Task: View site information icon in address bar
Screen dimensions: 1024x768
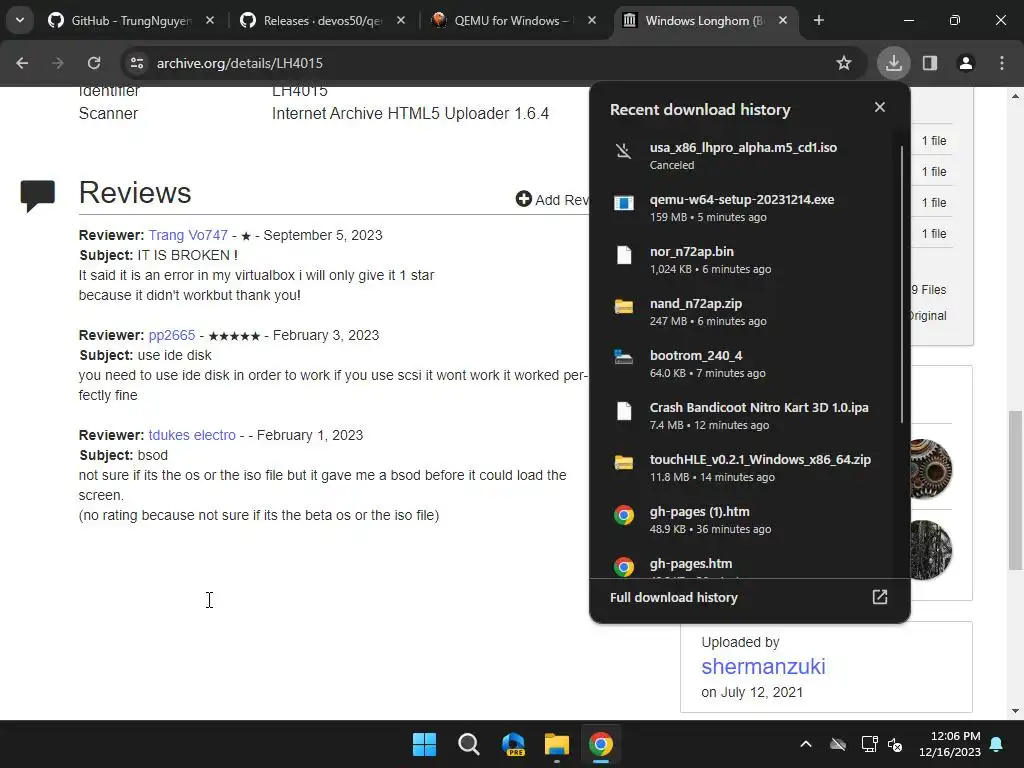Action: [136, 63]
